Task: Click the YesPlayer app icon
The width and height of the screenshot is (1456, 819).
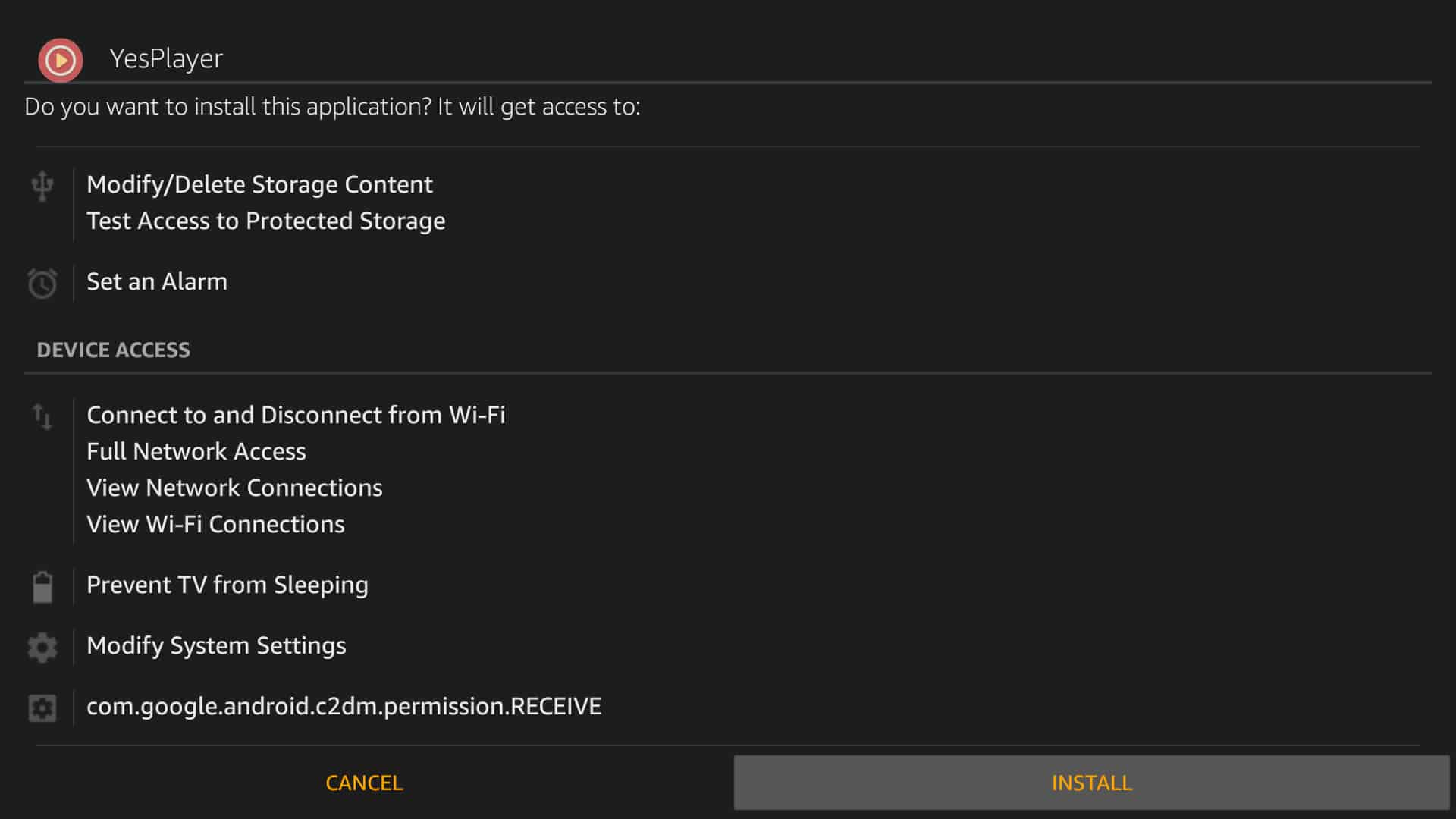Action: point(61,59)
